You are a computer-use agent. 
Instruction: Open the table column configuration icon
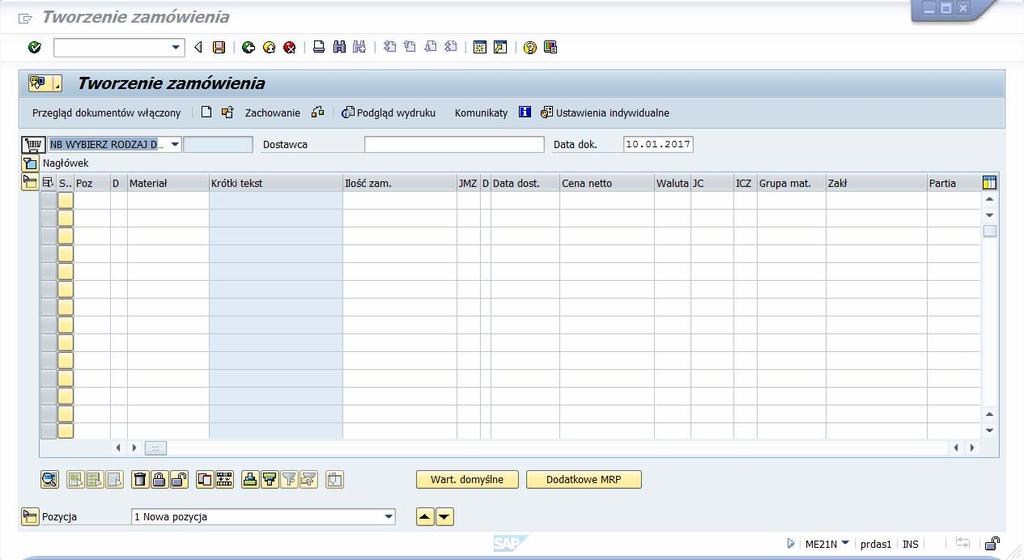click(x=989, y=183)
